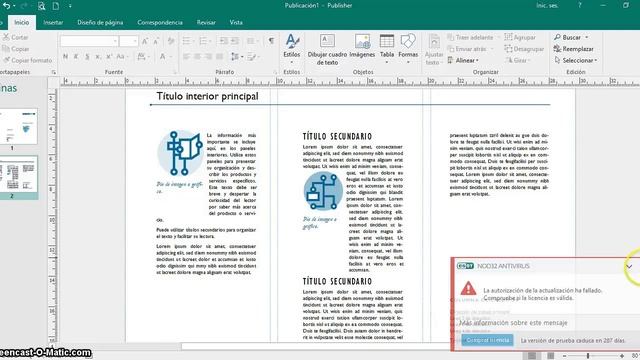Click the zoom out minus button
The height and width of the screenshot is (360, 640).
point(564,356)
